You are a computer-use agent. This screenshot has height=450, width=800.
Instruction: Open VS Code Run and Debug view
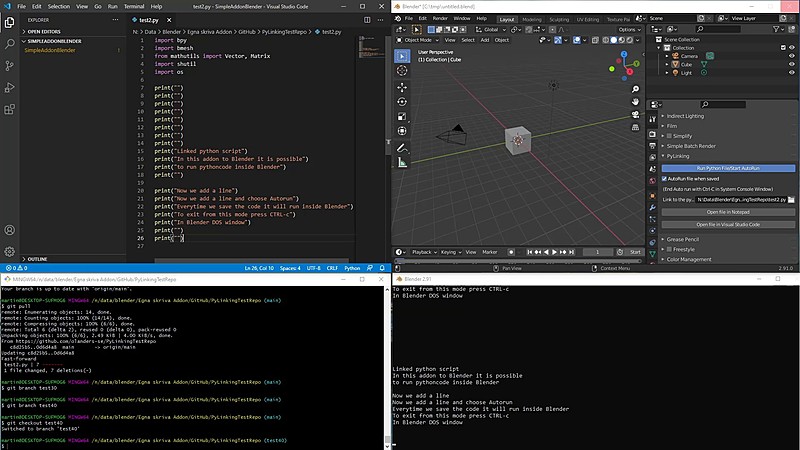click(9, 88)
